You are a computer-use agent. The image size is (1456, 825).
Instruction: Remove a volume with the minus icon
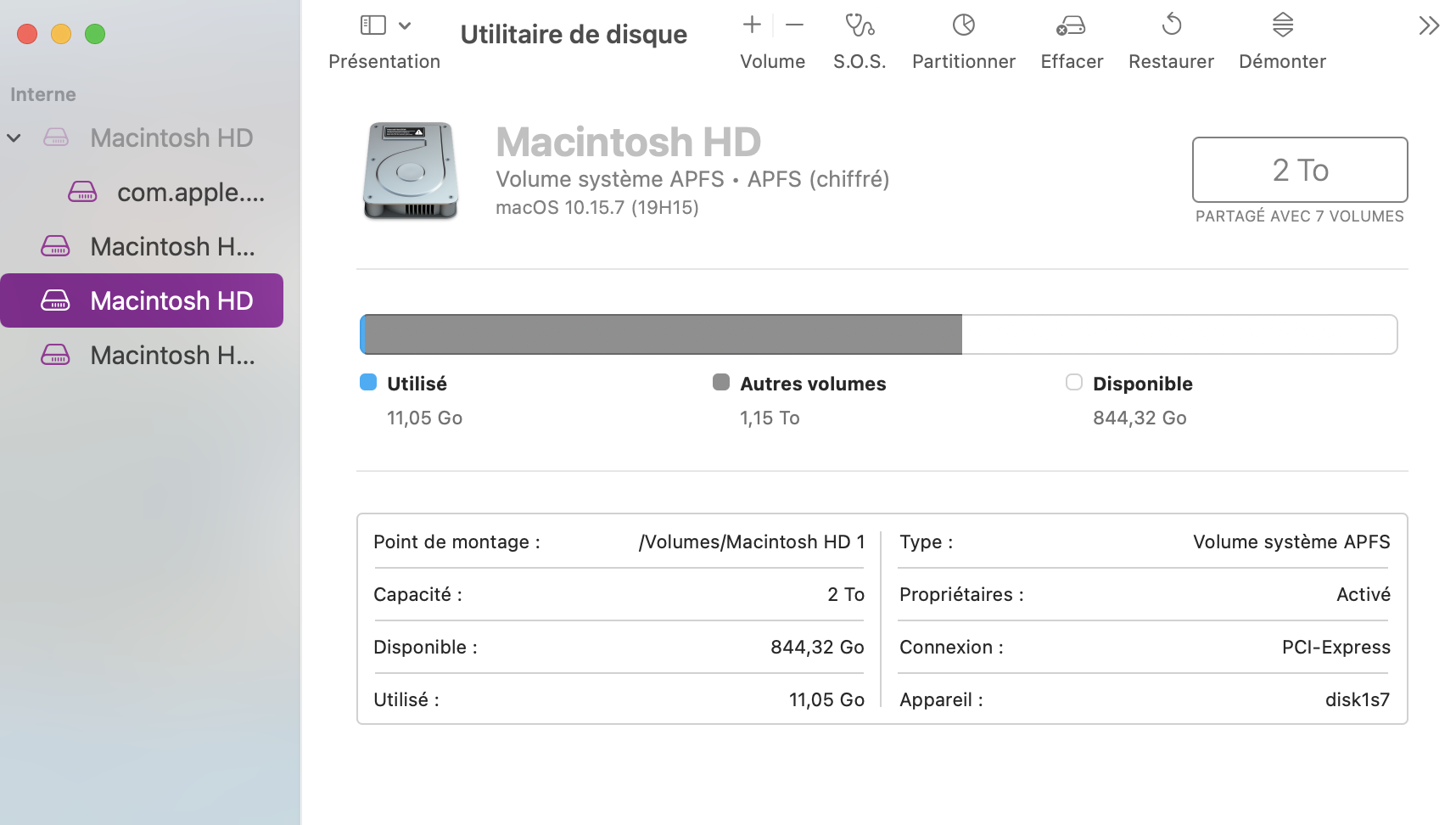pyautogui.click(x=794, y=25)
